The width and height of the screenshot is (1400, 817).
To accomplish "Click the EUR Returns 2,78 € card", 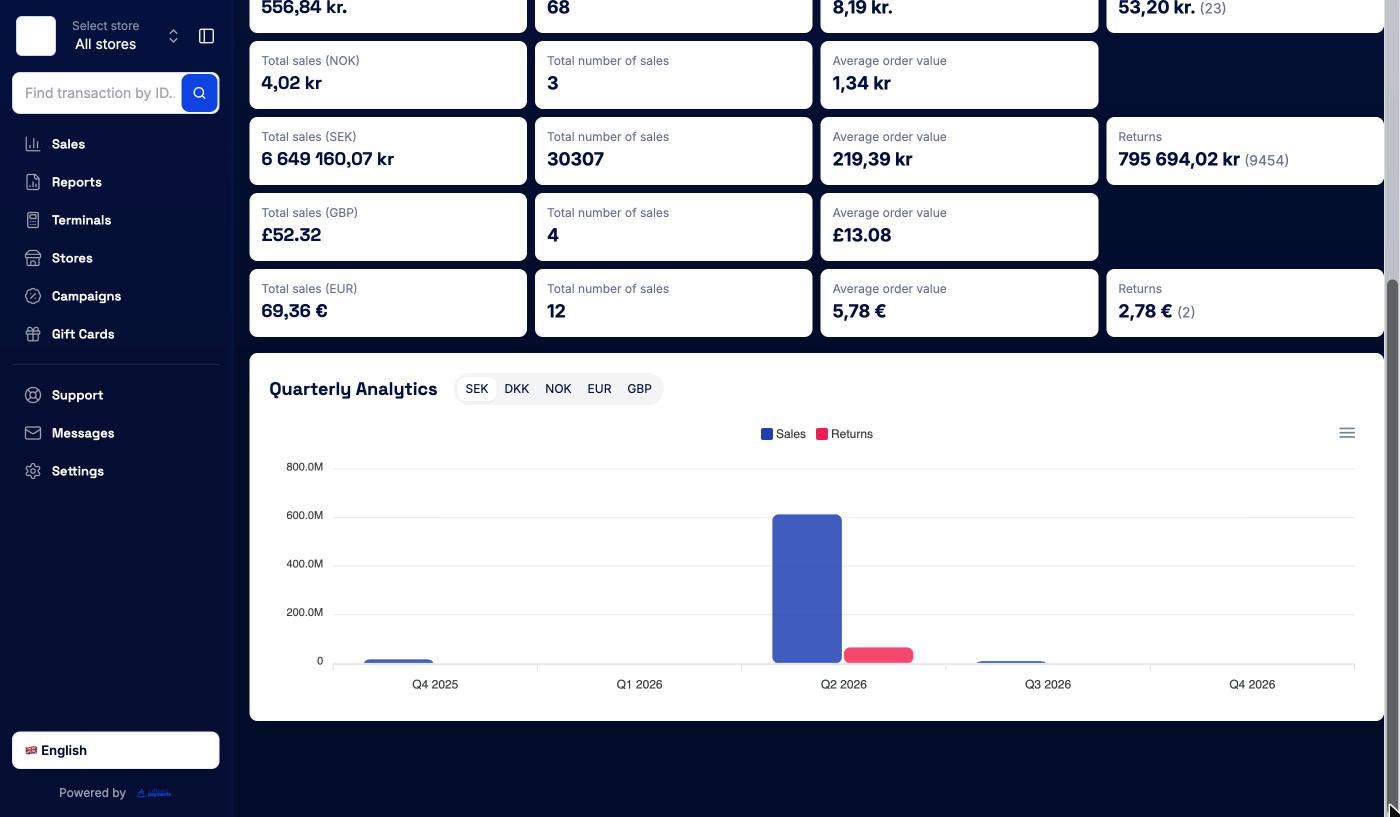I will coord(1245,303).
